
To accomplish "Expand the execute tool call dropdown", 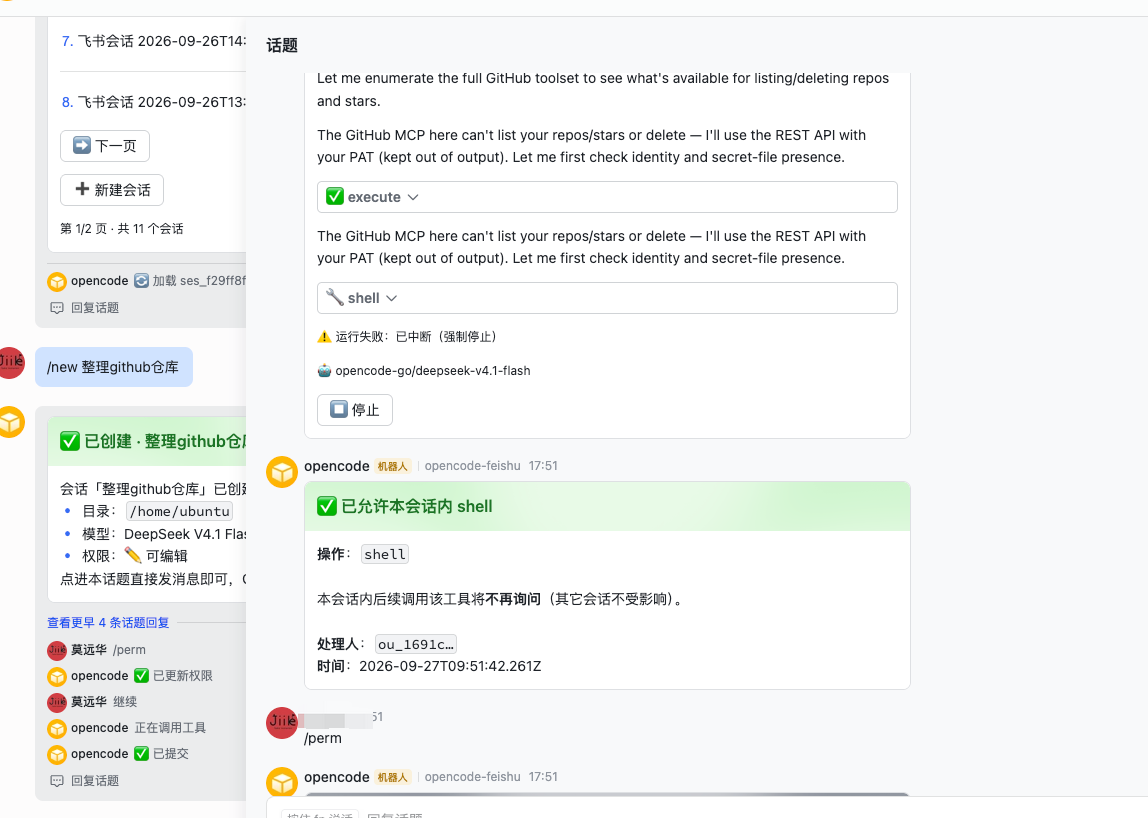I will pos(607,197).
